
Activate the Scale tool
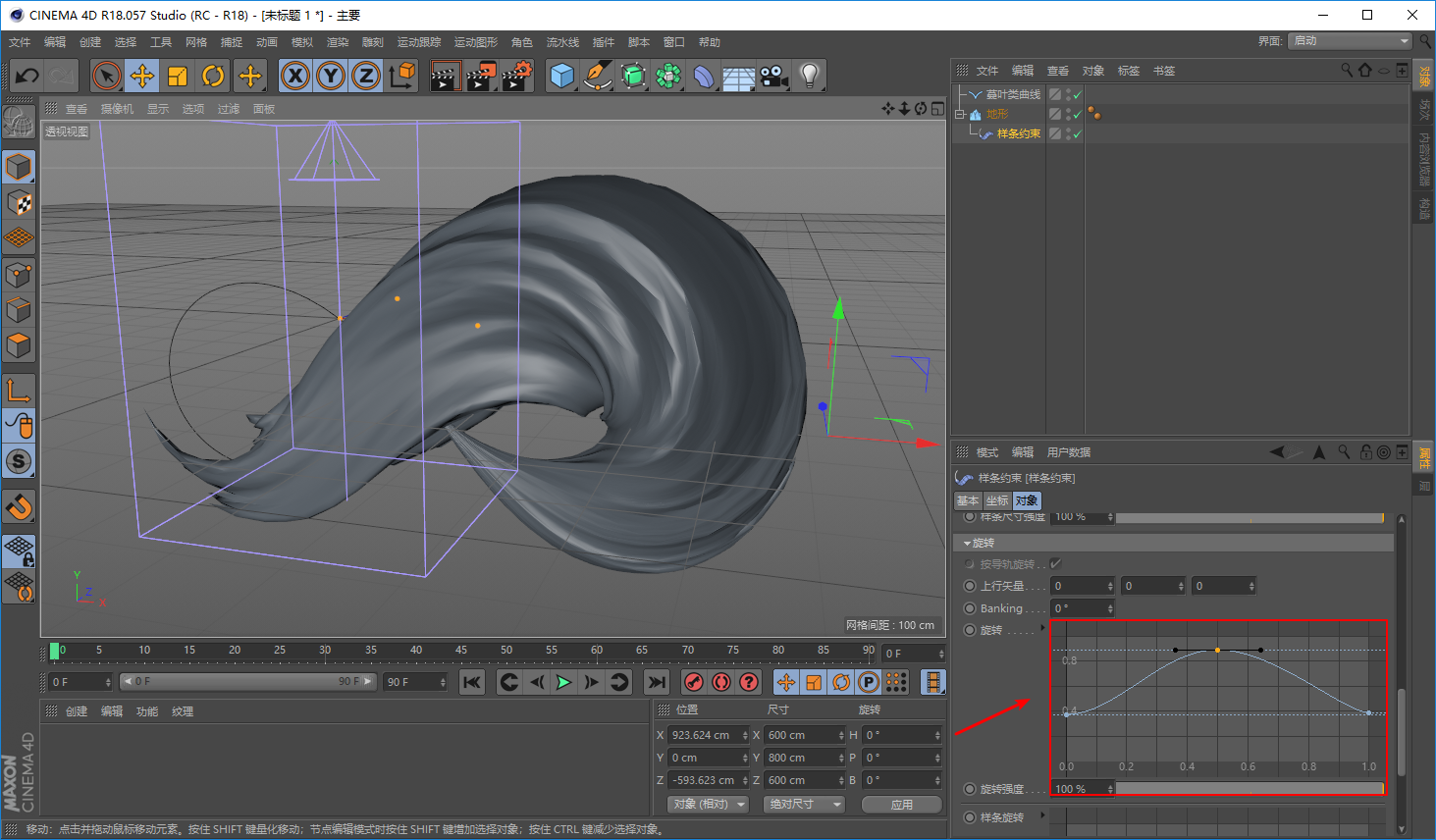(x=178, y=76)
